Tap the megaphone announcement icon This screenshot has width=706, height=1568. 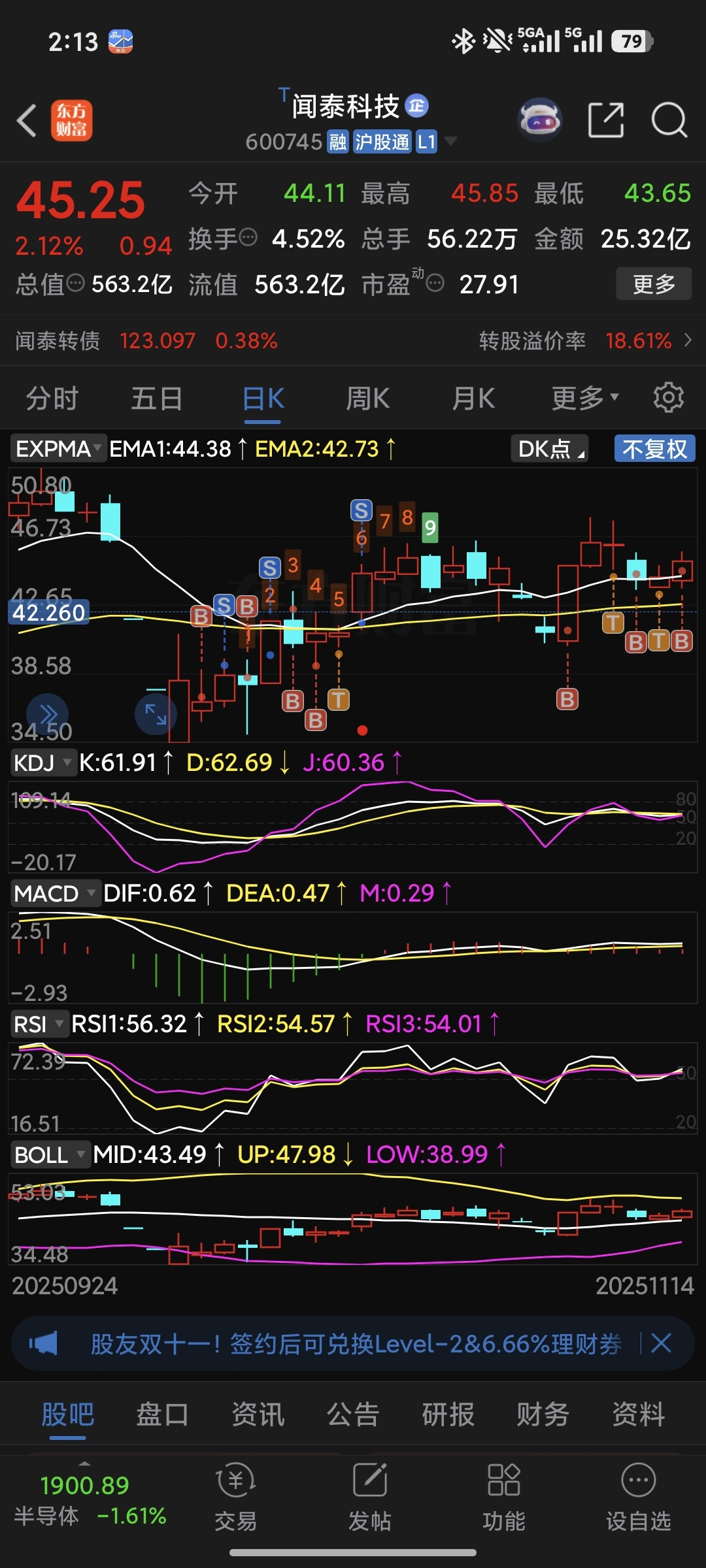[43, 1344]
